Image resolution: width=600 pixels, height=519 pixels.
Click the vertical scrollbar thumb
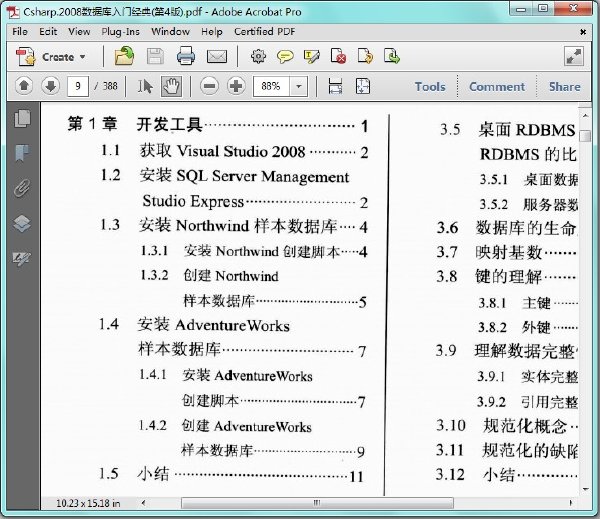[585, 136]
